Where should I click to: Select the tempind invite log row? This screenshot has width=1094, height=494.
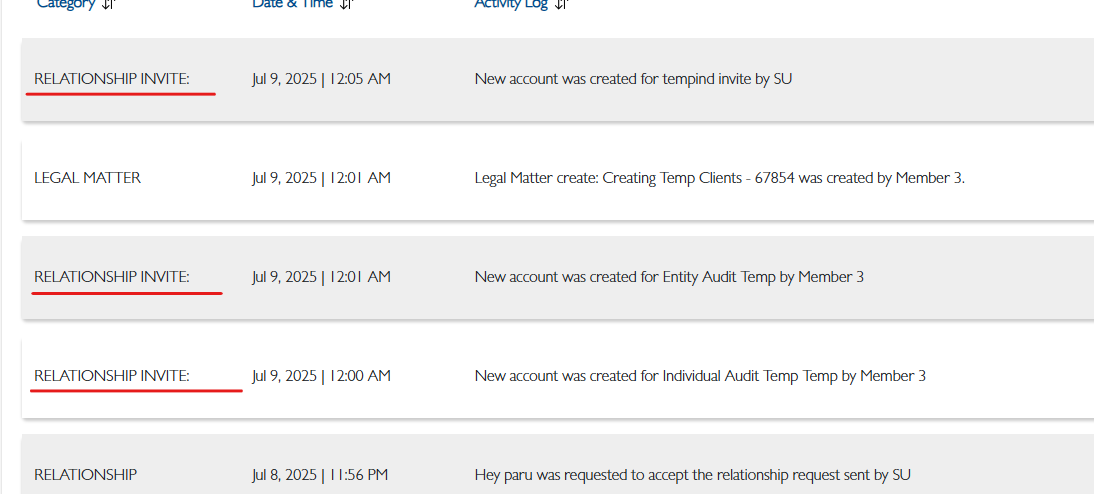pyautogui.click(x=558, y=79)
